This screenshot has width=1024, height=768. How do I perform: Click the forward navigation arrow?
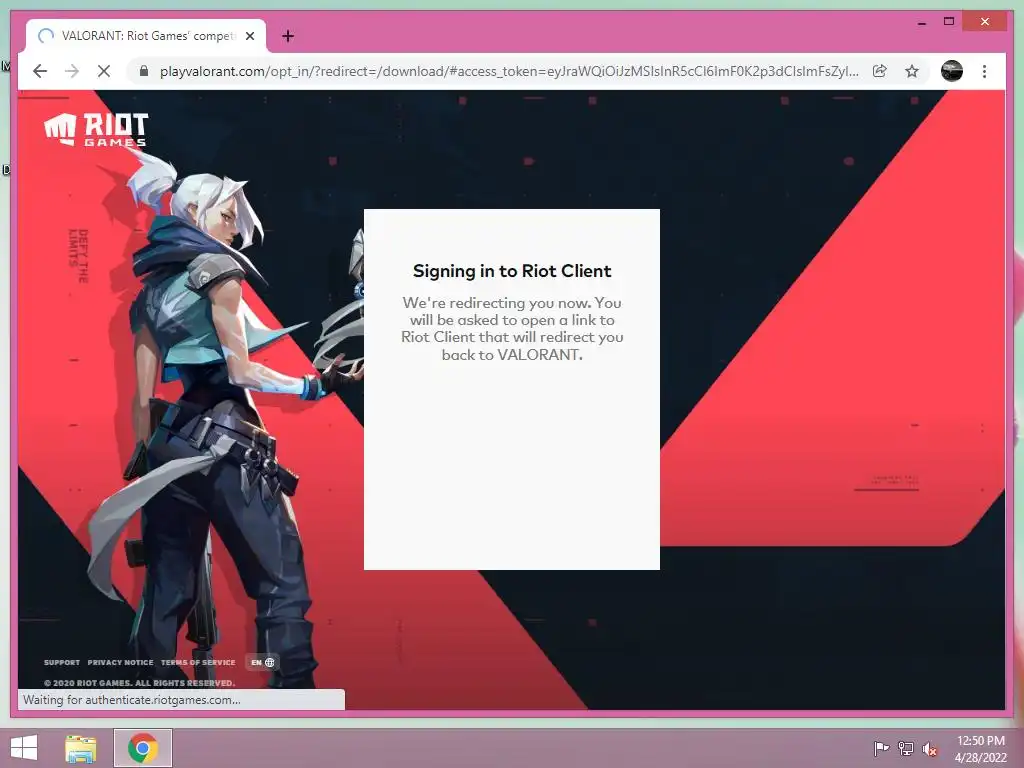pos(72,71)
